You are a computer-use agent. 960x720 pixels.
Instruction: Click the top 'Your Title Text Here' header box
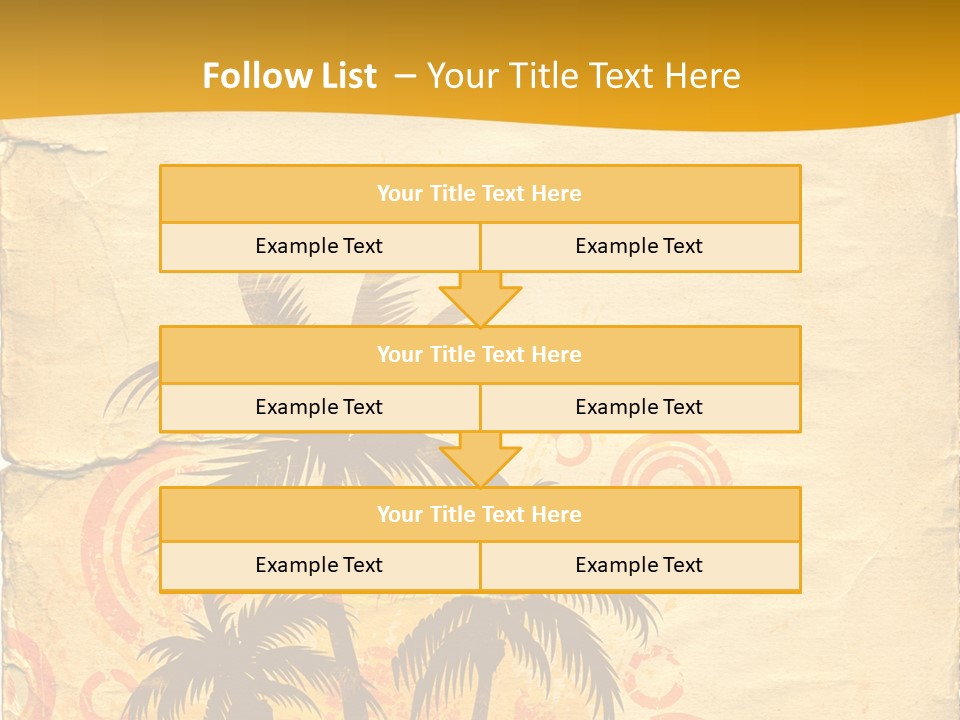[480, 194]
